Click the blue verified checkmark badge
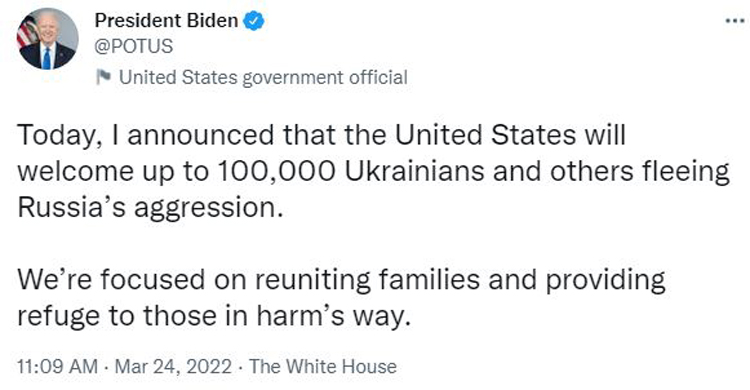Image resolution: width=750 pixels, height=390 pixels. click(254, 21)
